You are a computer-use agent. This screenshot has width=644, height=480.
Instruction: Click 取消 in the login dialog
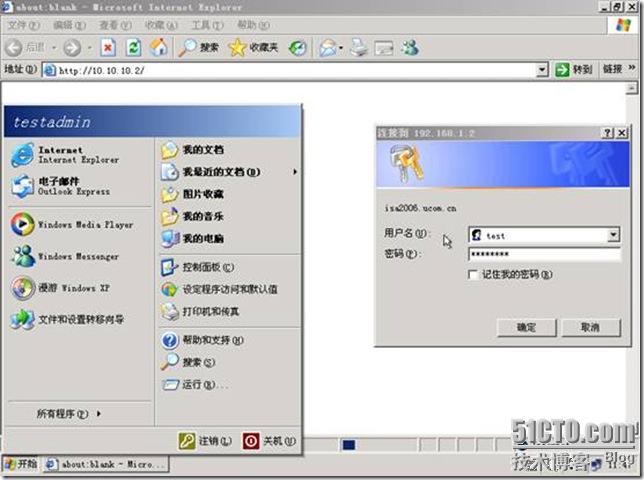tap(591, 328)
